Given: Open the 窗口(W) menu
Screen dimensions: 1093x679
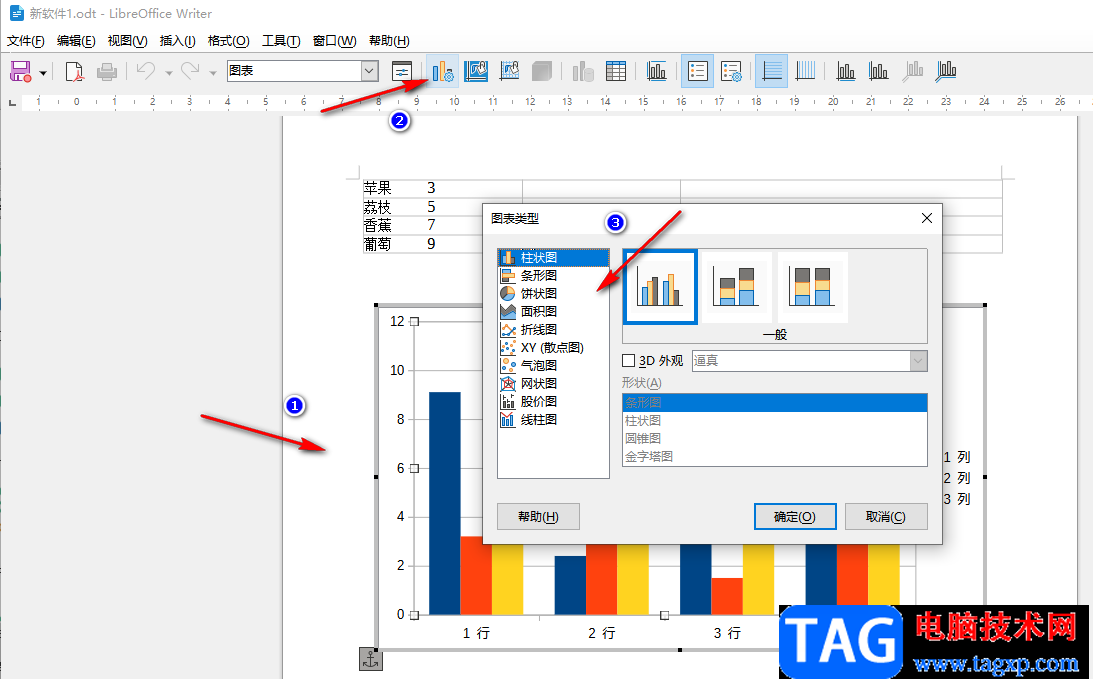Looking at the screenshot, I should 335,41.
